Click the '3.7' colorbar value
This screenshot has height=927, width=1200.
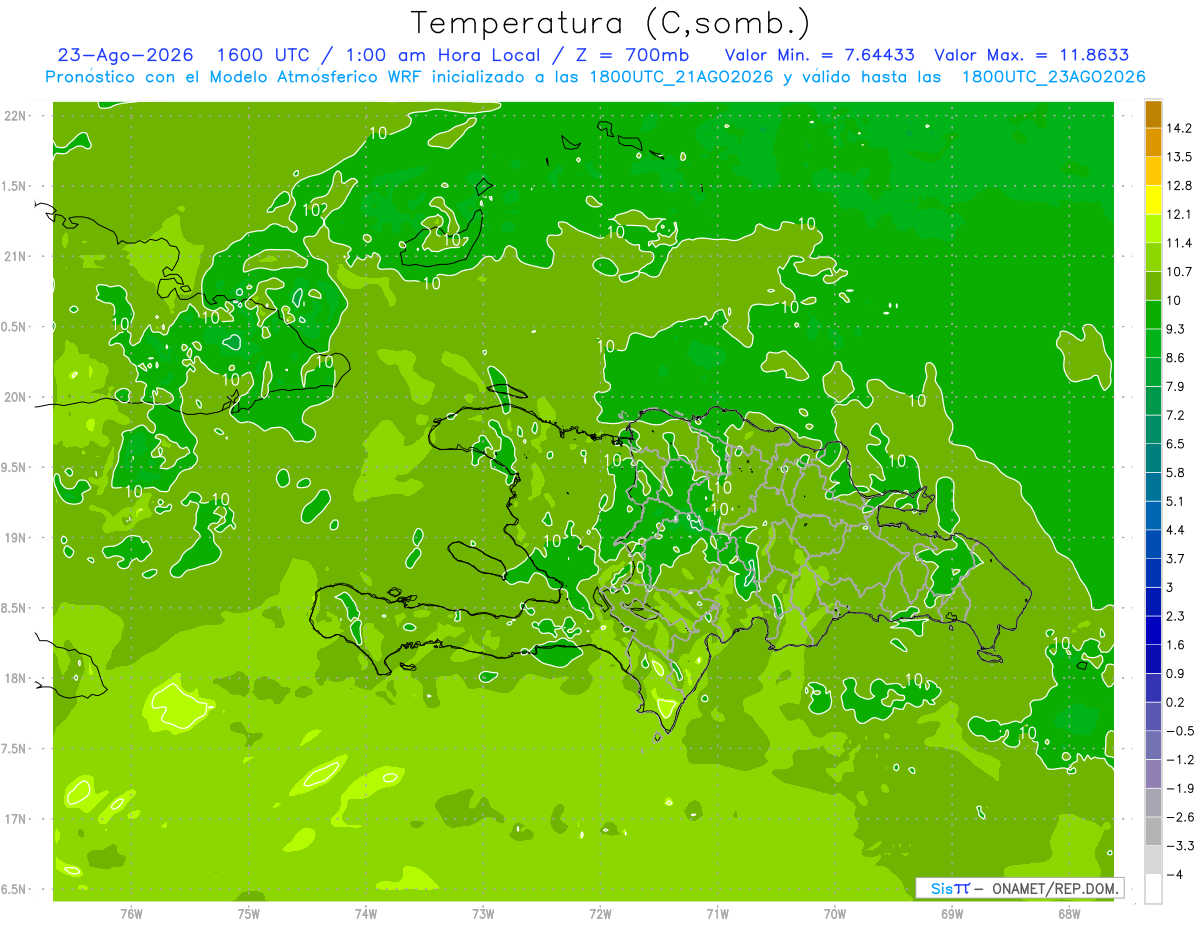pos(1177,558)
